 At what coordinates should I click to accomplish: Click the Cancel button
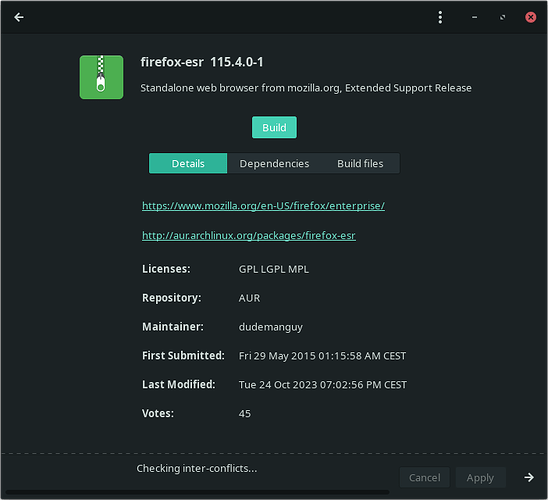pos(424,477)
